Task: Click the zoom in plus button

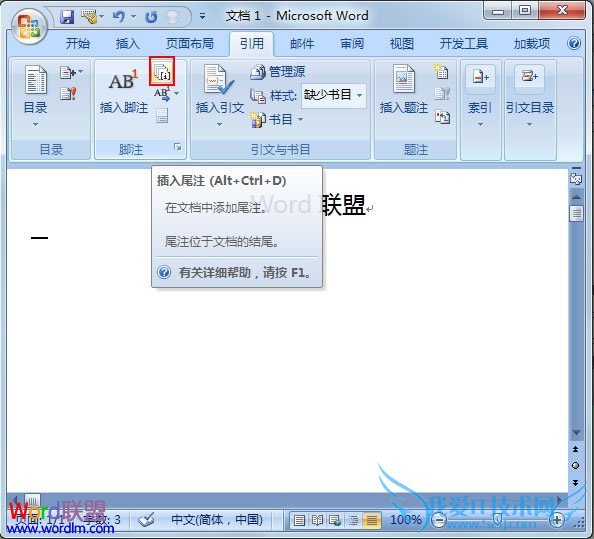Action: (557, 520)
